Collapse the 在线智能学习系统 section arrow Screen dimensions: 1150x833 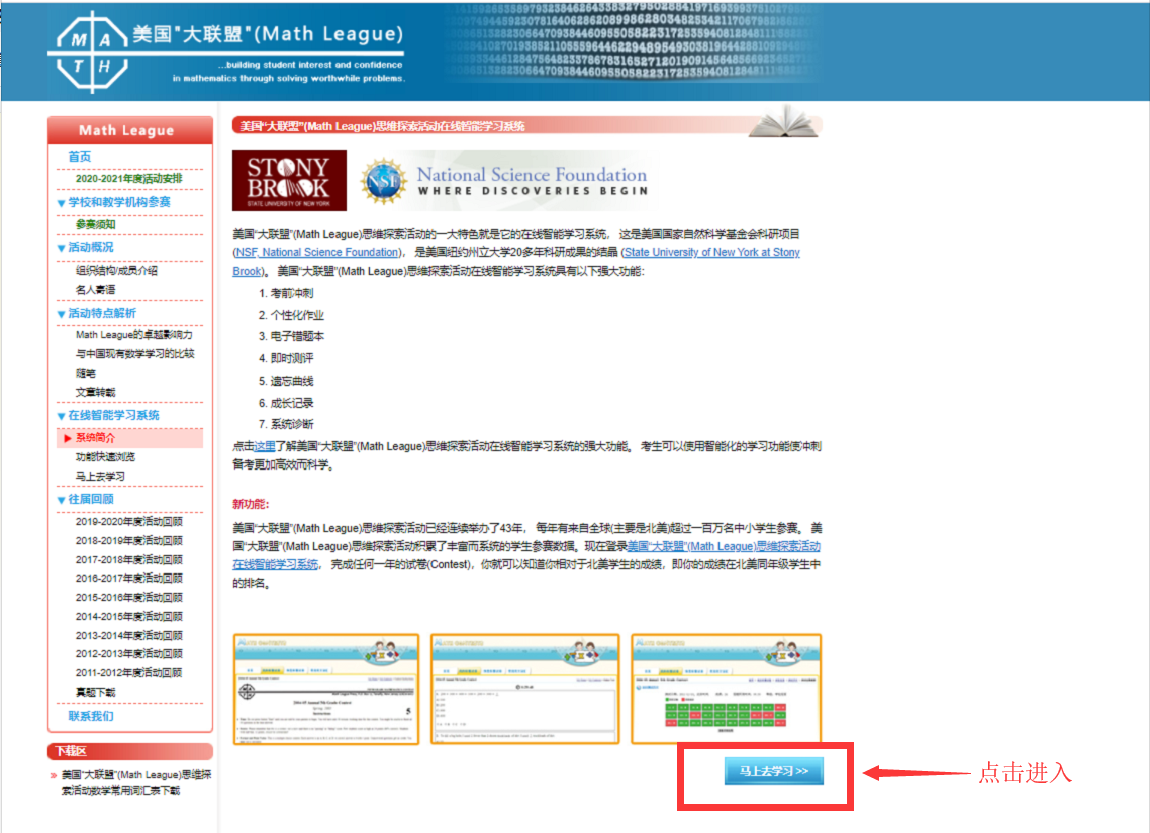tap(62, 416)
